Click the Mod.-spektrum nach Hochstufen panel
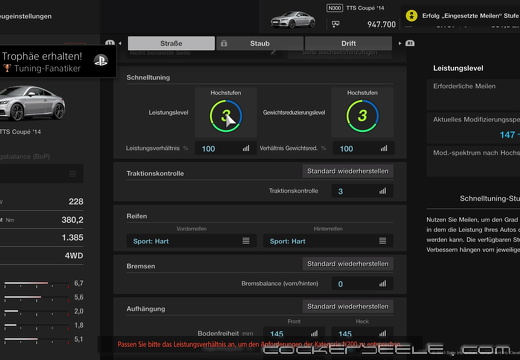 pyautogui.click(x=473, y=161)
